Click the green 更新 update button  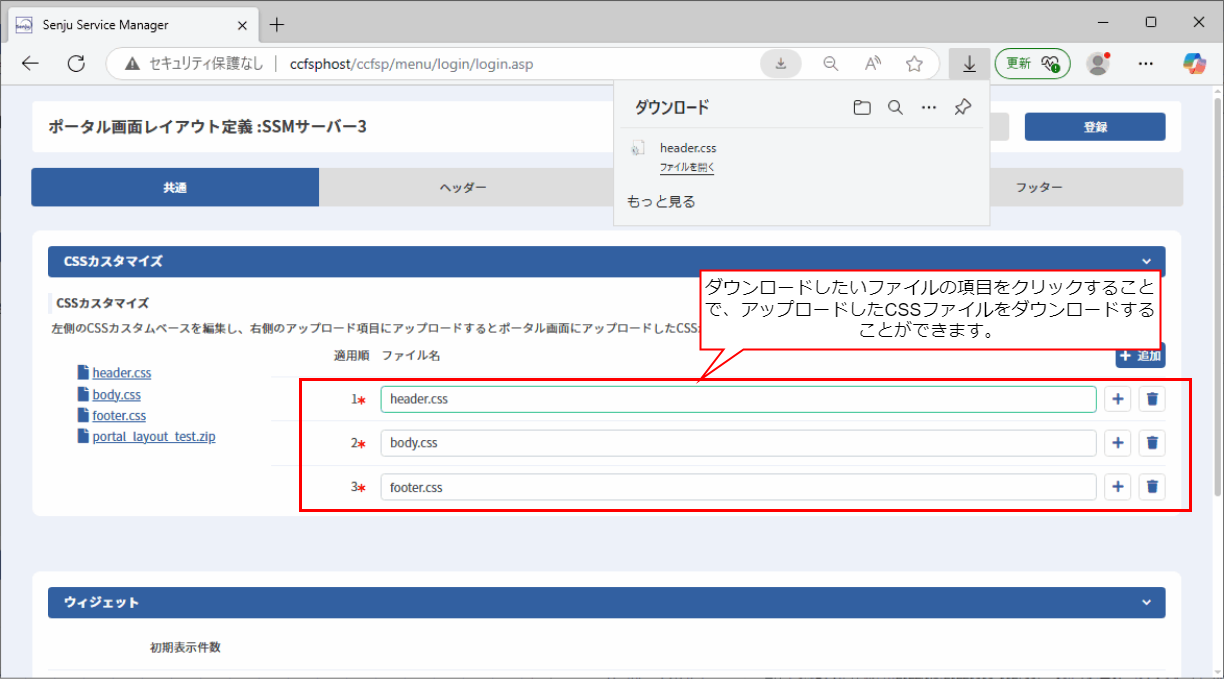click(1032, 64)
